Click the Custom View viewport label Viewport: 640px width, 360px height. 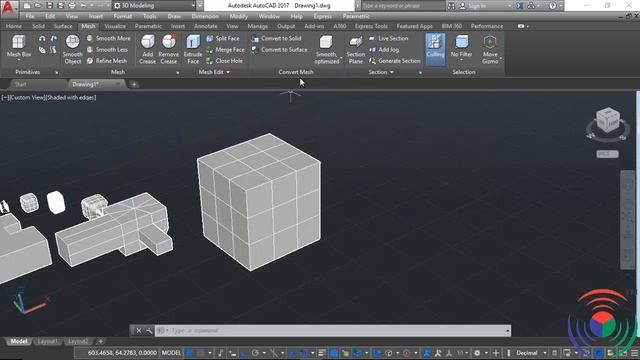[27, 98]
